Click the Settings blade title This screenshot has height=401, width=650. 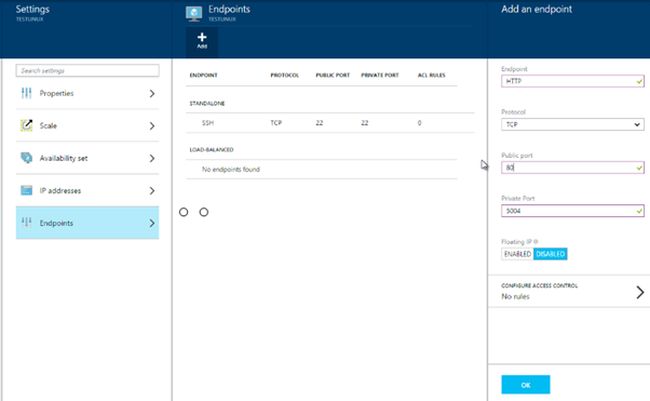tap(32, 9)
